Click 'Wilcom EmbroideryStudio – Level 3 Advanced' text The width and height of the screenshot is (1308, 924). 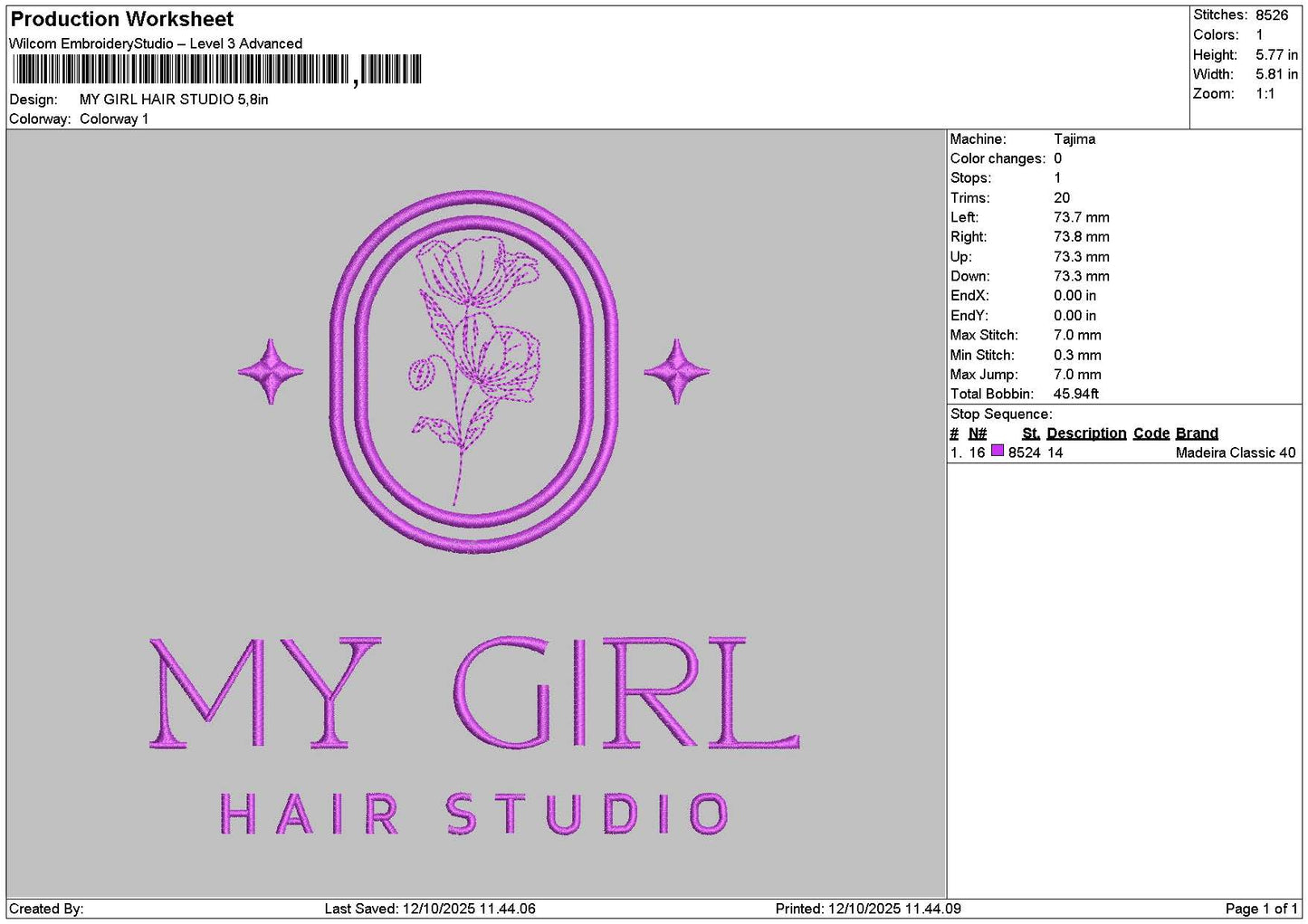pos(156,43)
